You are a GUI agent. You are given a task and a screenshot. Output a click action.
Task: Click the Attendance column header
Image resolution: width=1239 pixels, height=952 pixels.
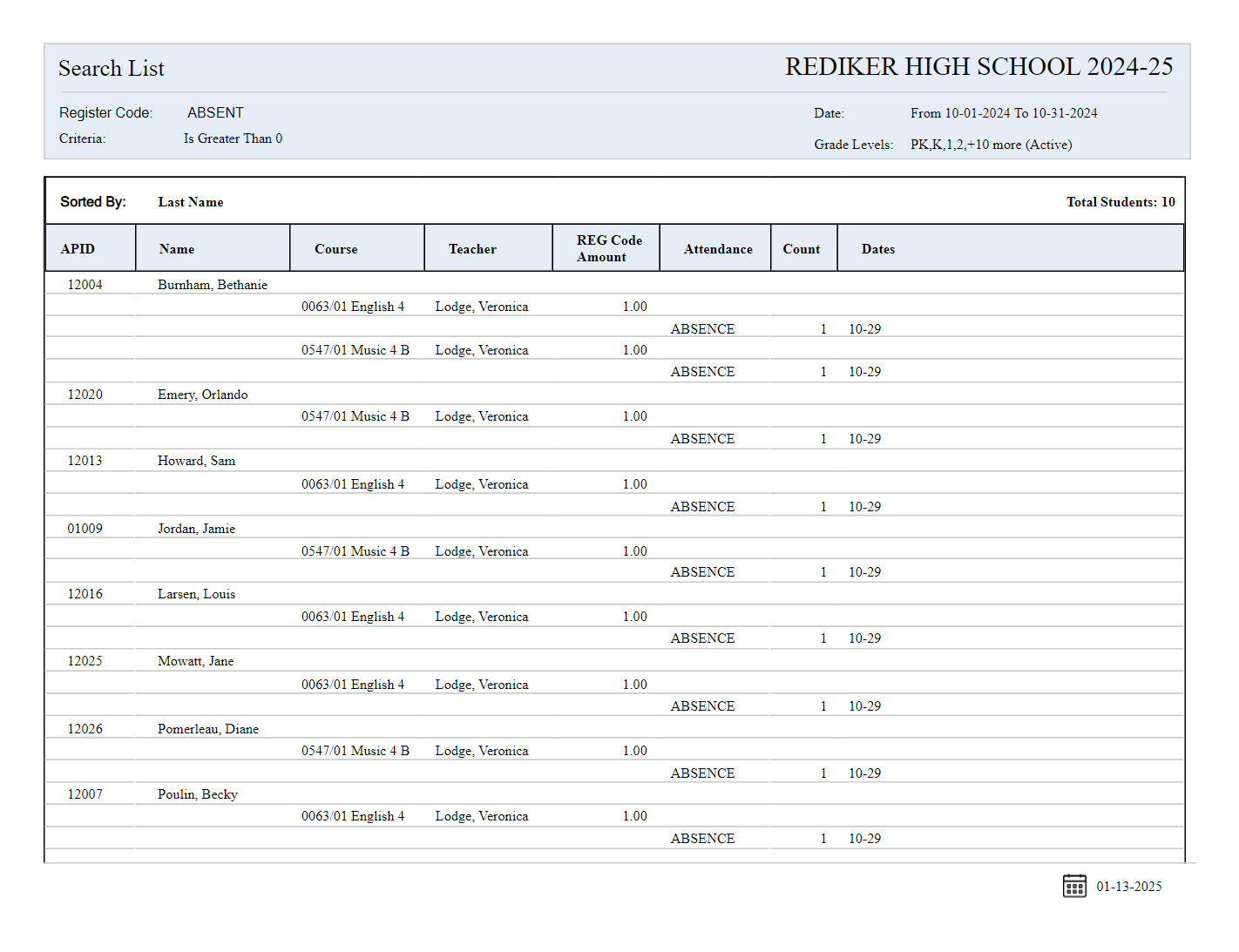[715, 248]
